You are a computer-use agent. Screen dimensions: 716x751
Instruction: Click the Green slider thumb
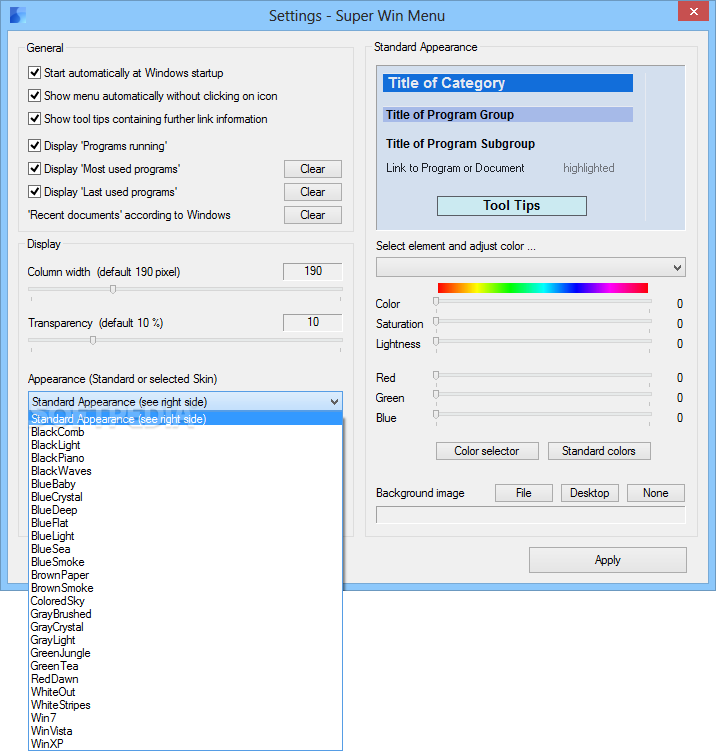[436, 394]
